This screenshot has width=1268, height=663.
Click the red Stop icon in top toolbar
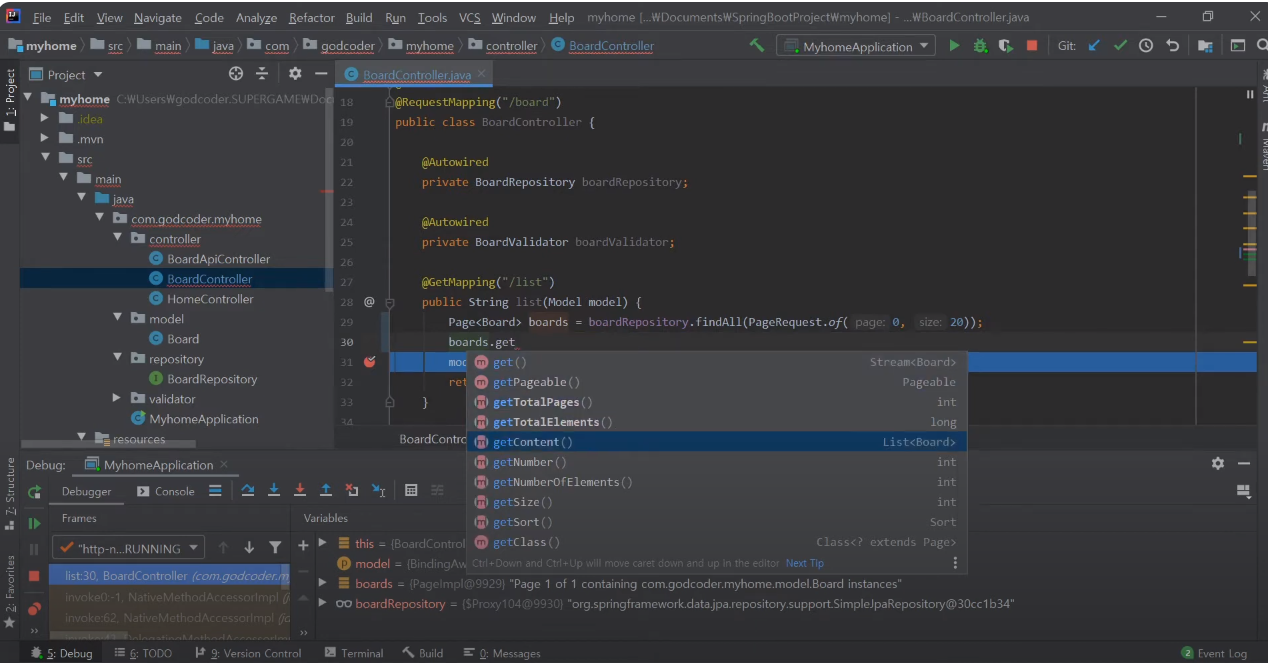[x=1032, y=45]
